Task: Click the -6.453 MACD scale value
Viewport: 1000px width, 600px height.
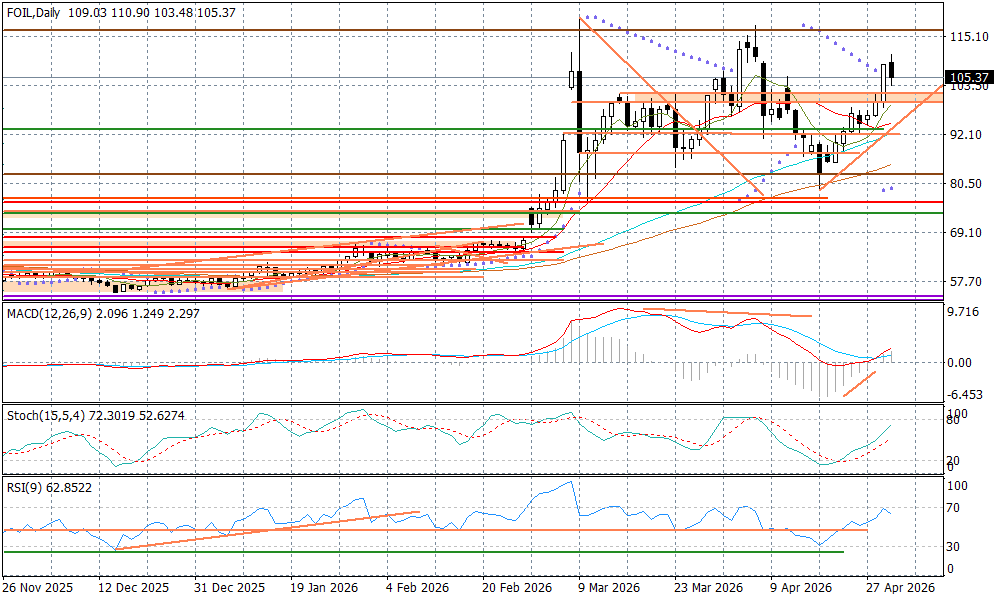Action: click(966, 395)
